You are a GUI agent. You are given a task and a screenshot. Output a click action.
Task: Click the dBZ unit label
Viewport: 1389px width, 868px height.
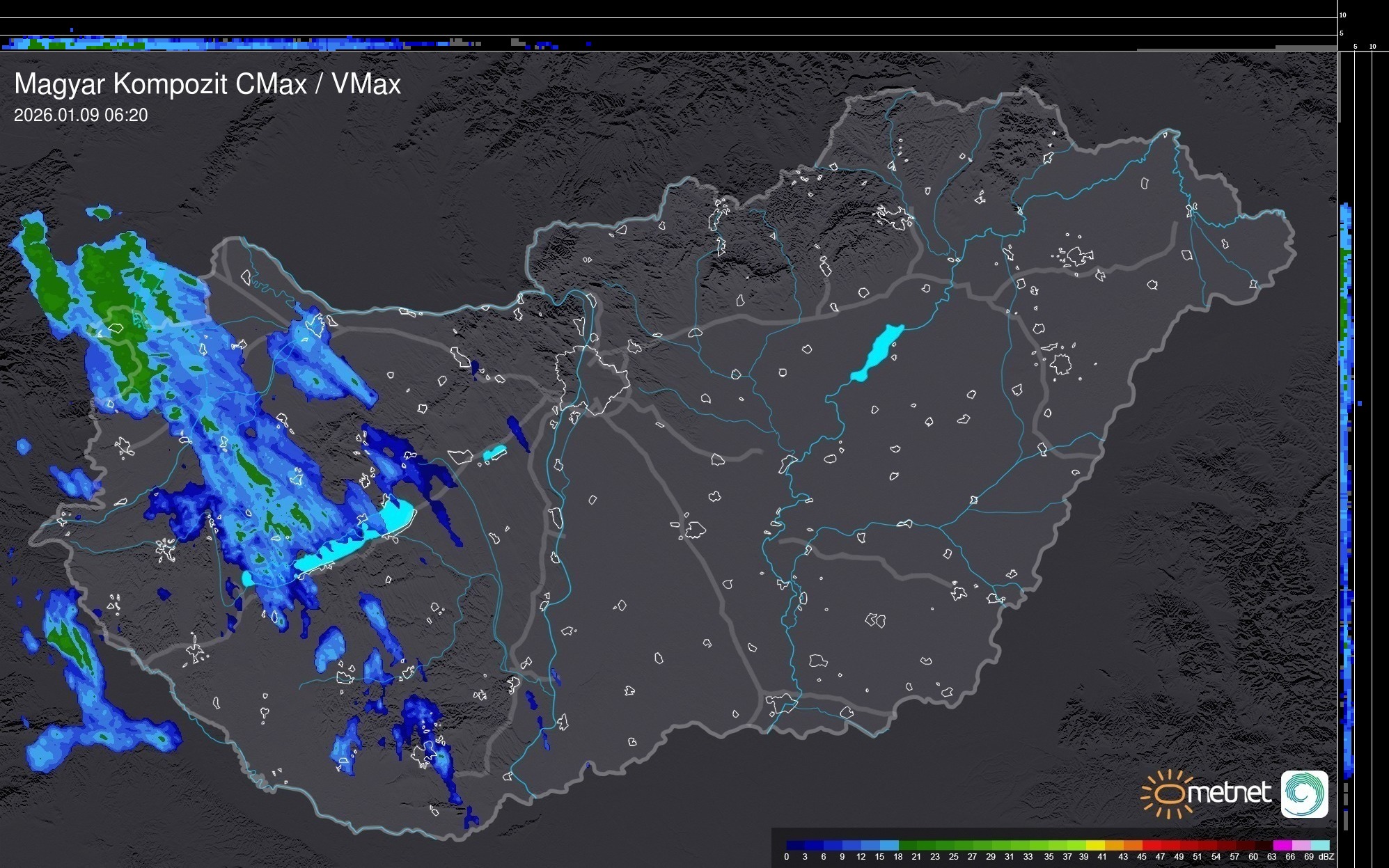[x=1326, y=857]
